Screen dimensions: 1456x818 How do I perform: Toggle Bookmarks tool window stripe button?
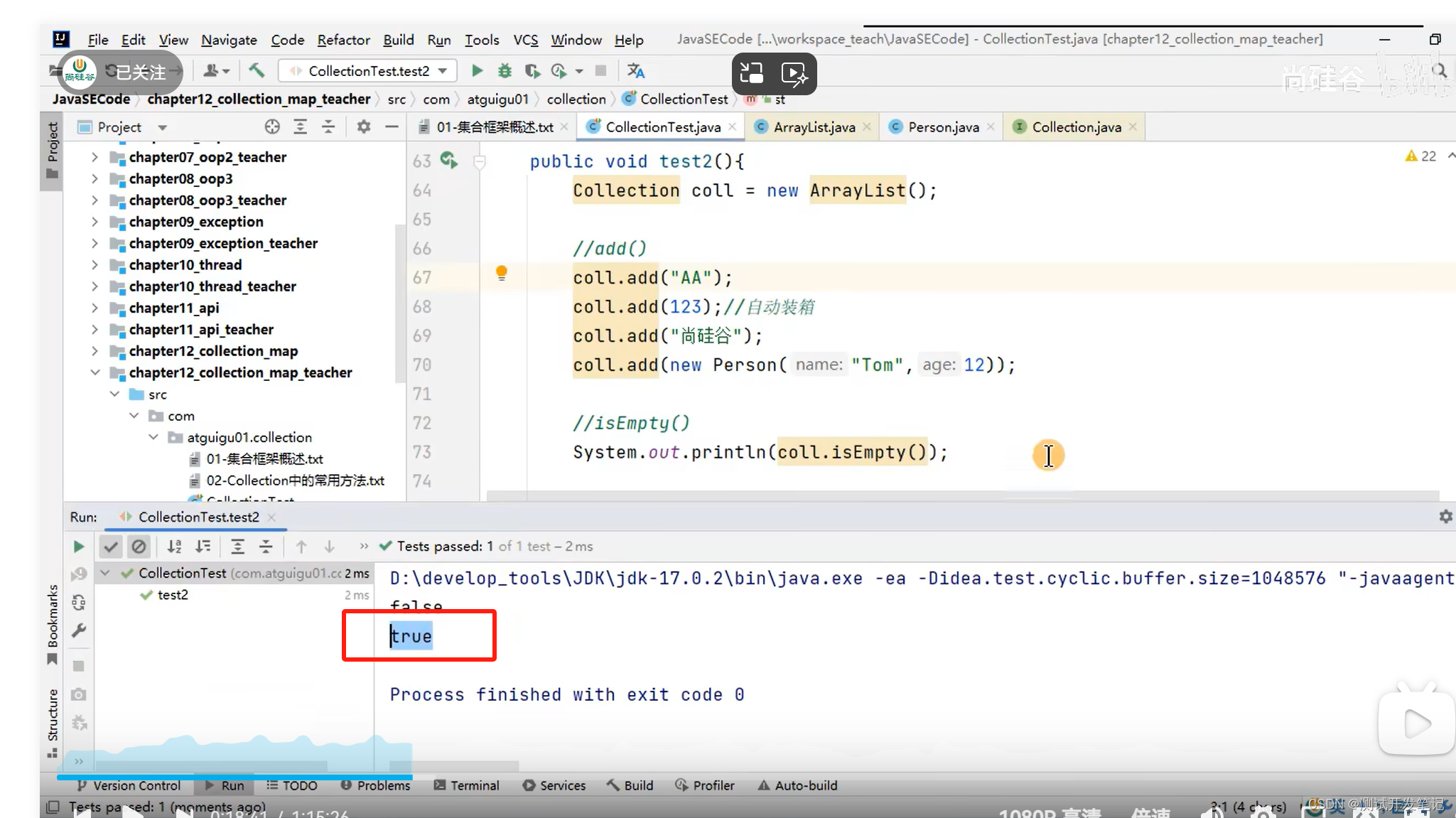52,624
